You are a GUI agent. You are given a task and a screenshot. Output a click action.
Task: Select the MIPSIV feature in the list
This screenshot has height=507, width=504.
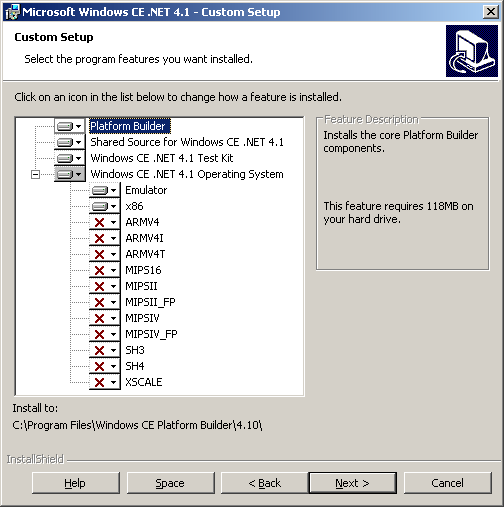(142, 318)
